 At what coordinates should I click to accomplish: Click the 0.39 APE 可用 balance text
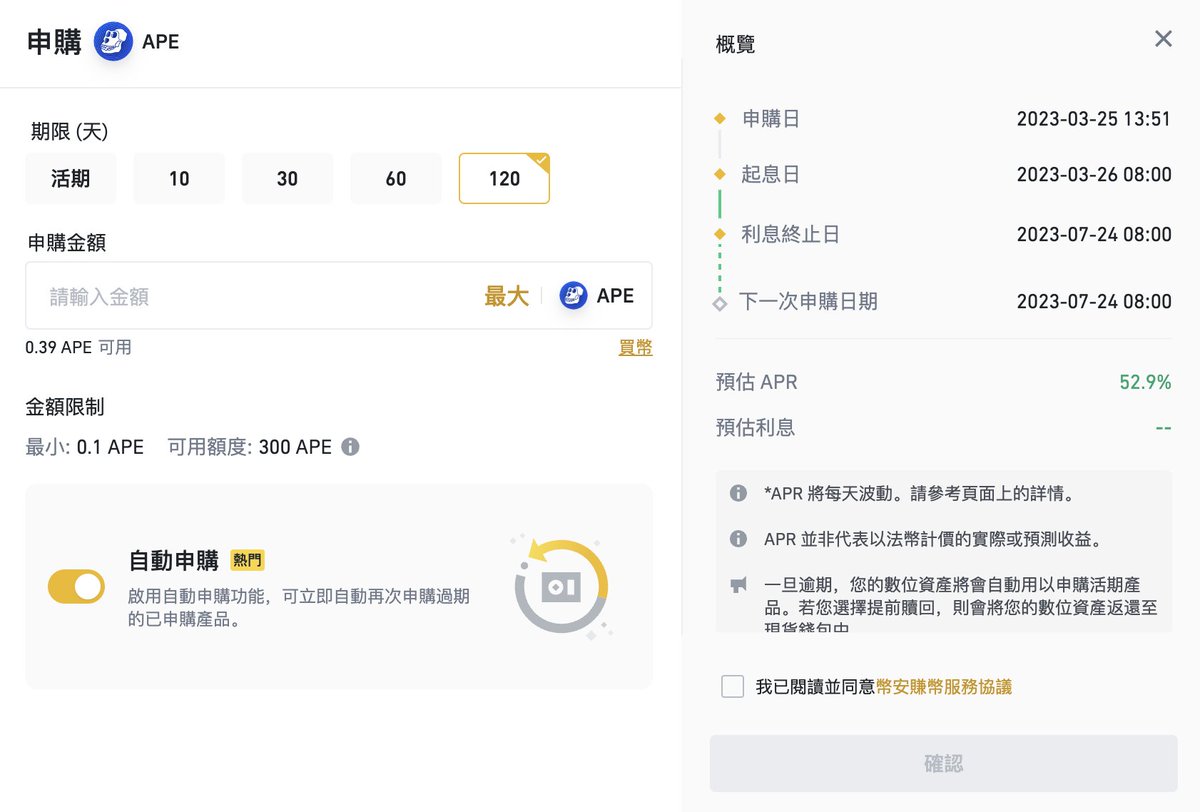[78, 347]
